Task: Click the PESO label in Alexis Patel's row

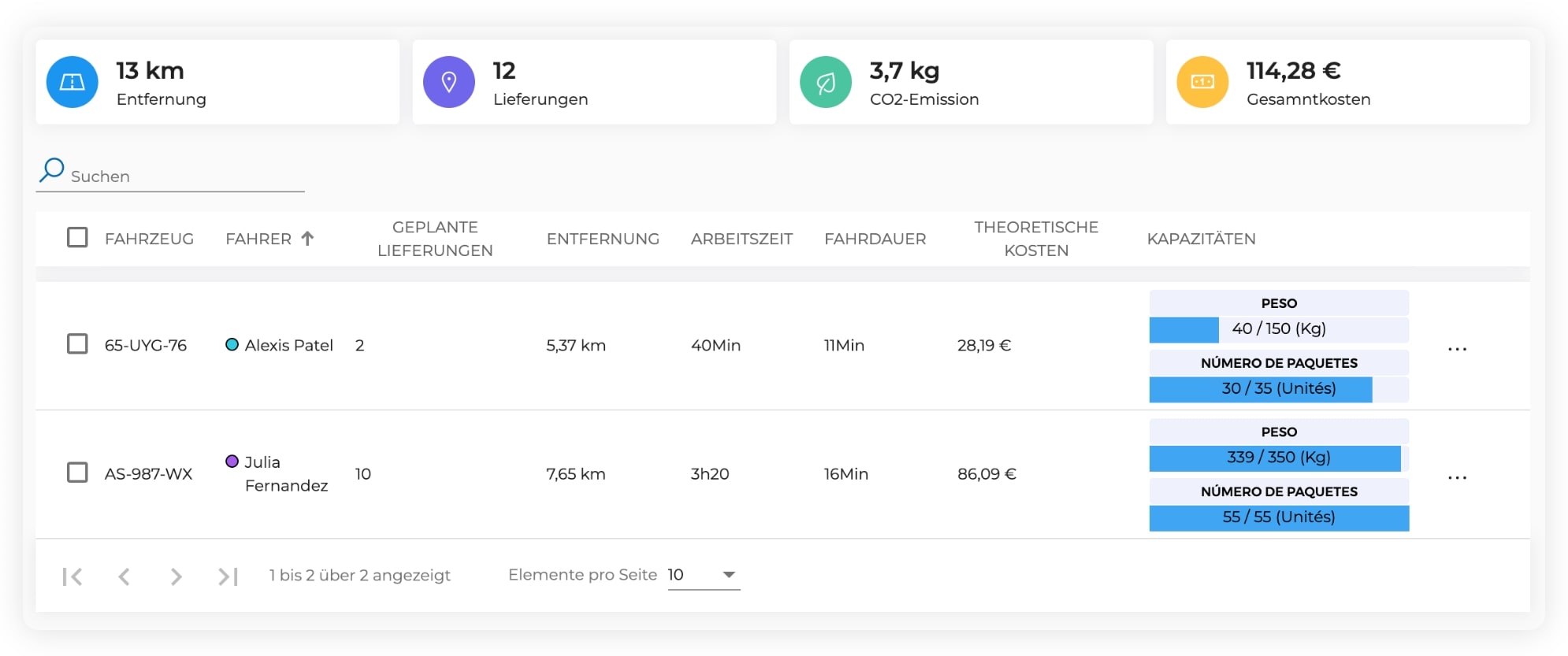Action: (x=1279, y=303)
